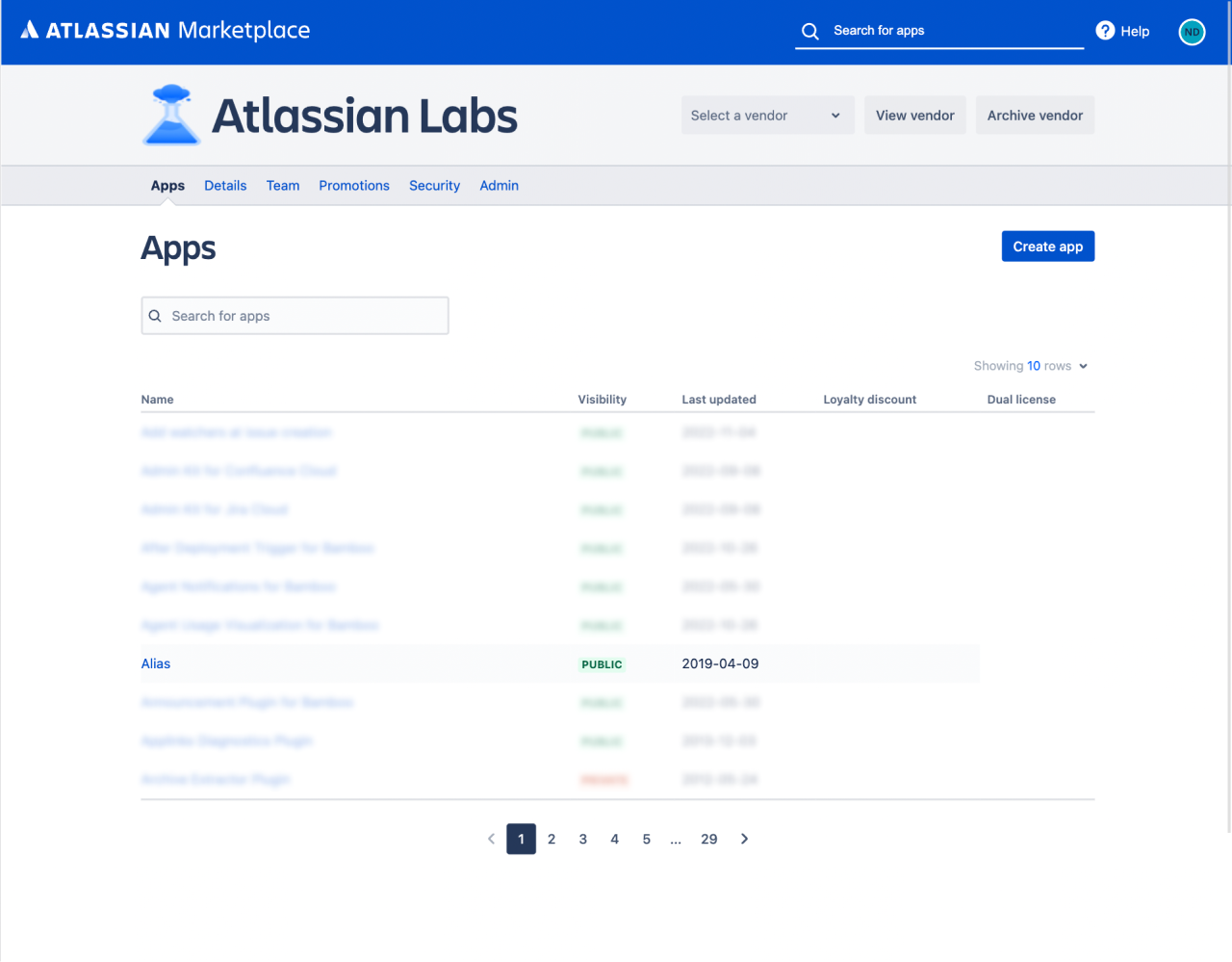Click the date 2019-04-09
This screenshot has width=1232, height=962.
coord(720,663)
